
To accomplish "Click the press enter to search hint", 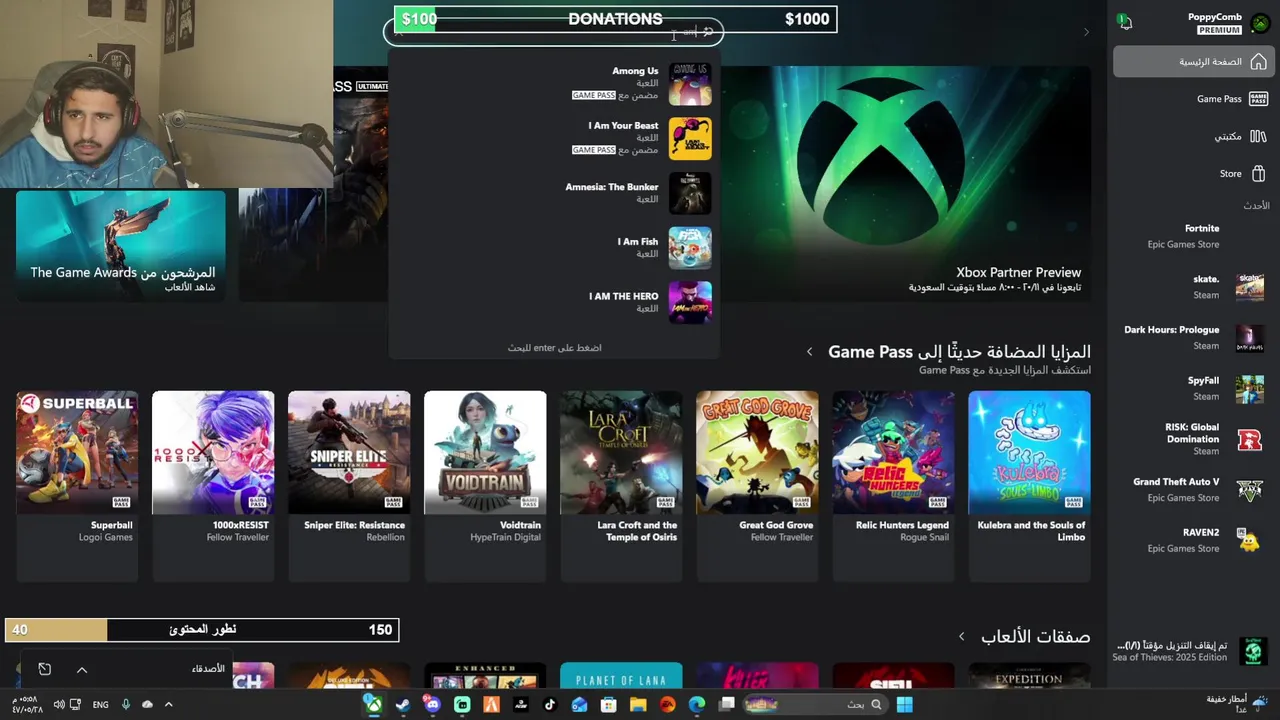I will (x=554, y=348).
